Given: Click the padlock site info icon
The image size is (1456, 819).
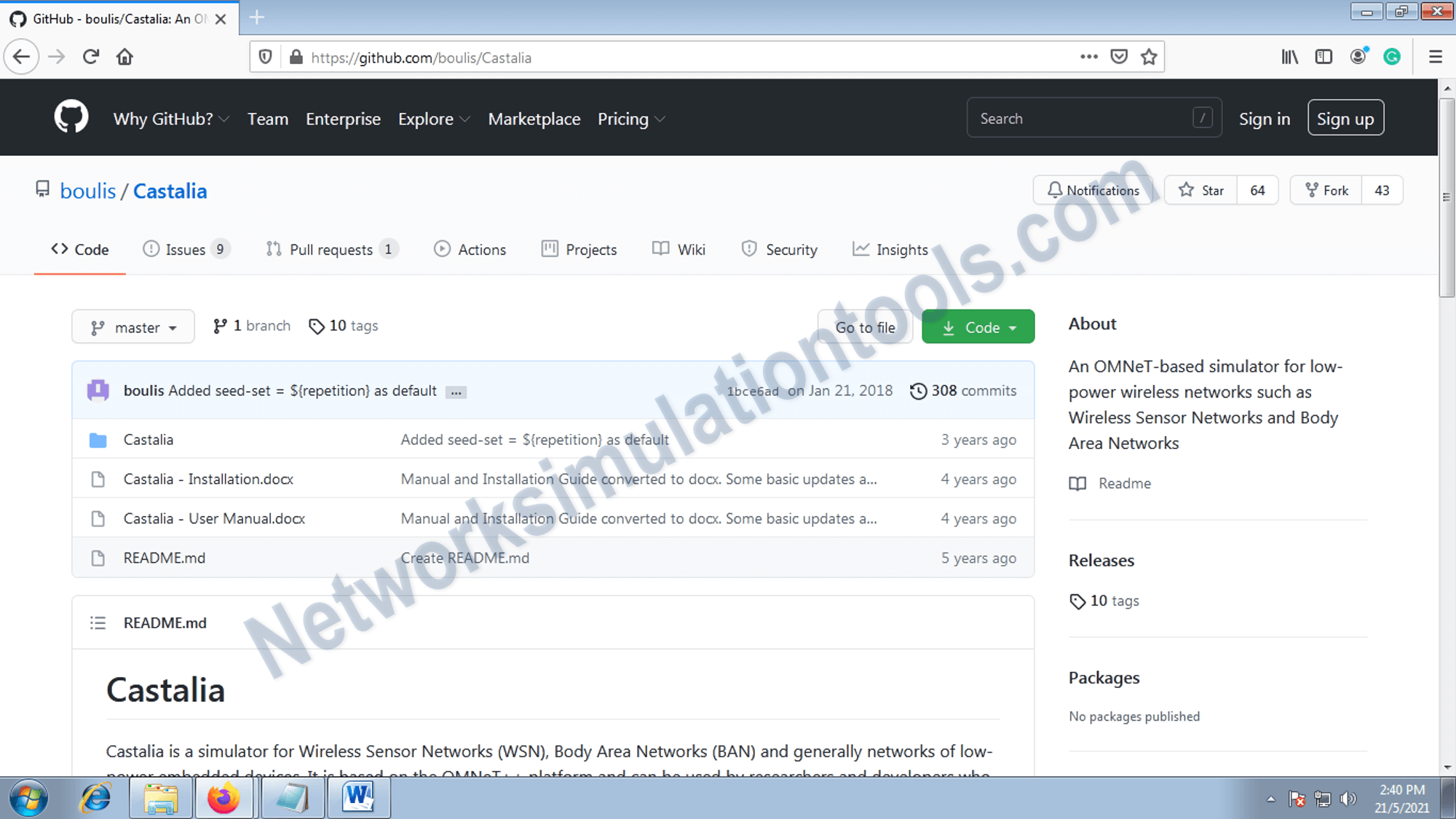Looking at the screenshot, I should pyautogui.click(x=296, y=57).
